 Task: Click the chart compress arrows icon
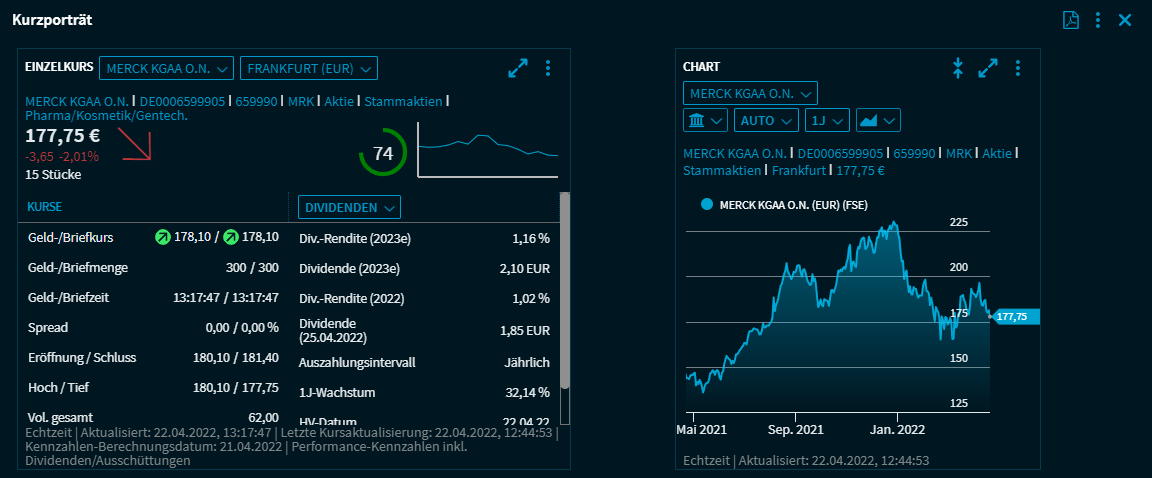point(958,68)
